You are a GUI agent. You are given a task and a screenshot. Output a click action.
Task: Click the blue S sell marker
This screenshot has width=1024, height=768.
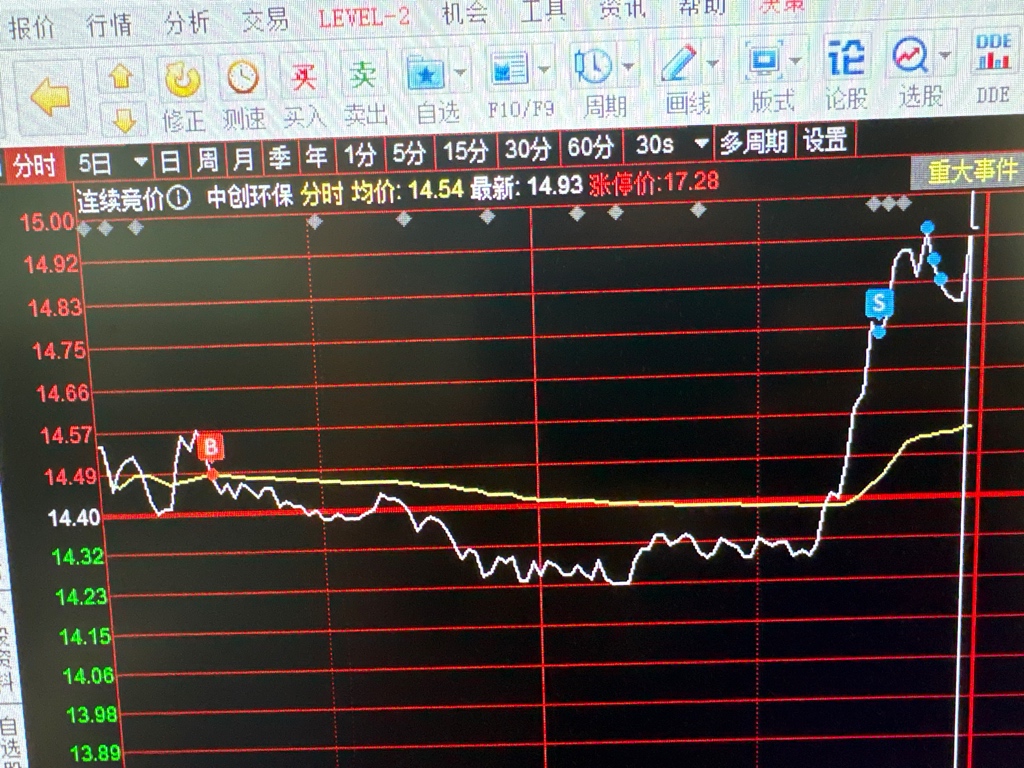tap(879, 303)
